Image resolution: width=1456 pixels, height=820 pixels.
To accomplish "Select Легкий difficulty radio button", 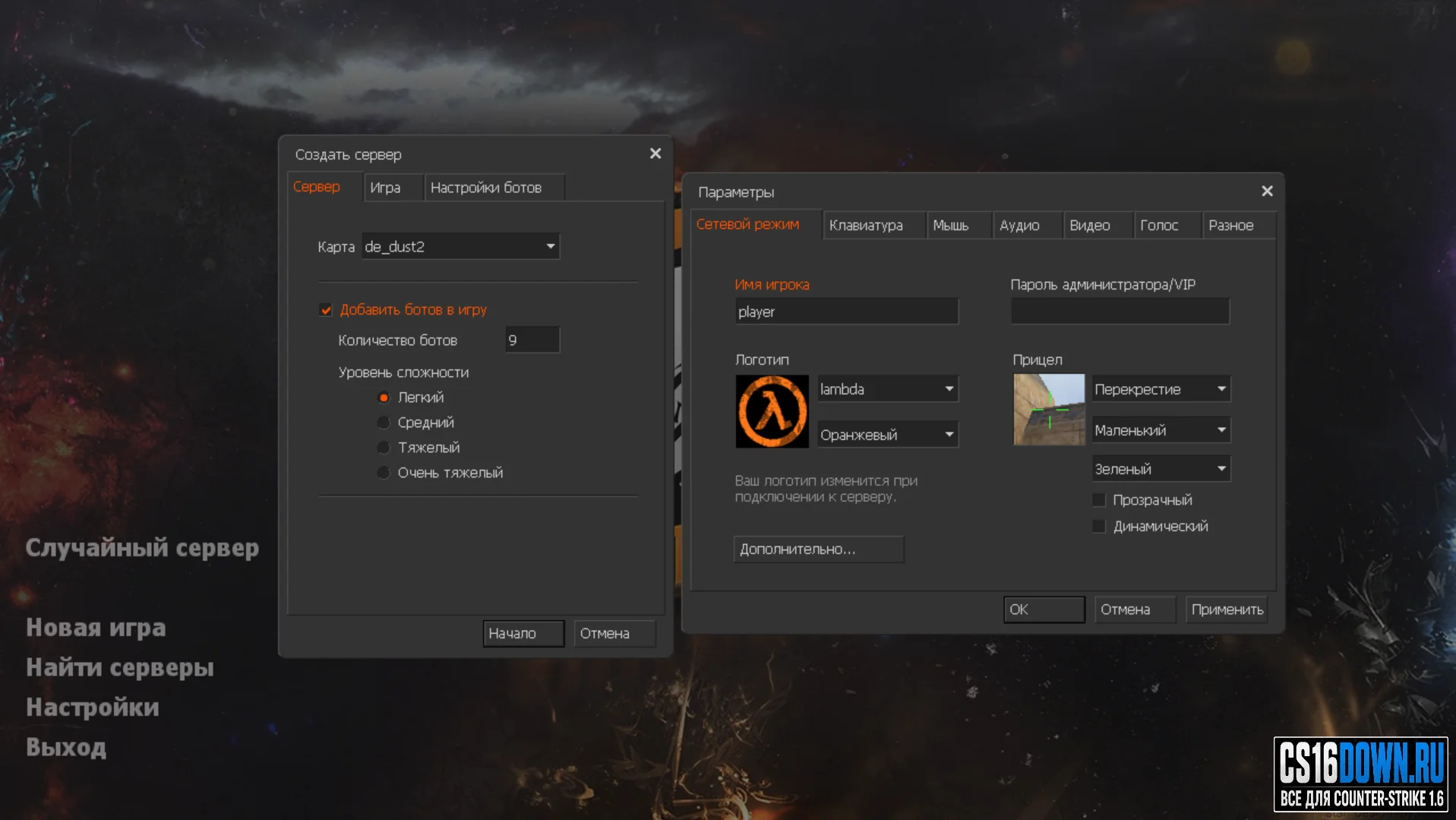I will pos(384,397).
